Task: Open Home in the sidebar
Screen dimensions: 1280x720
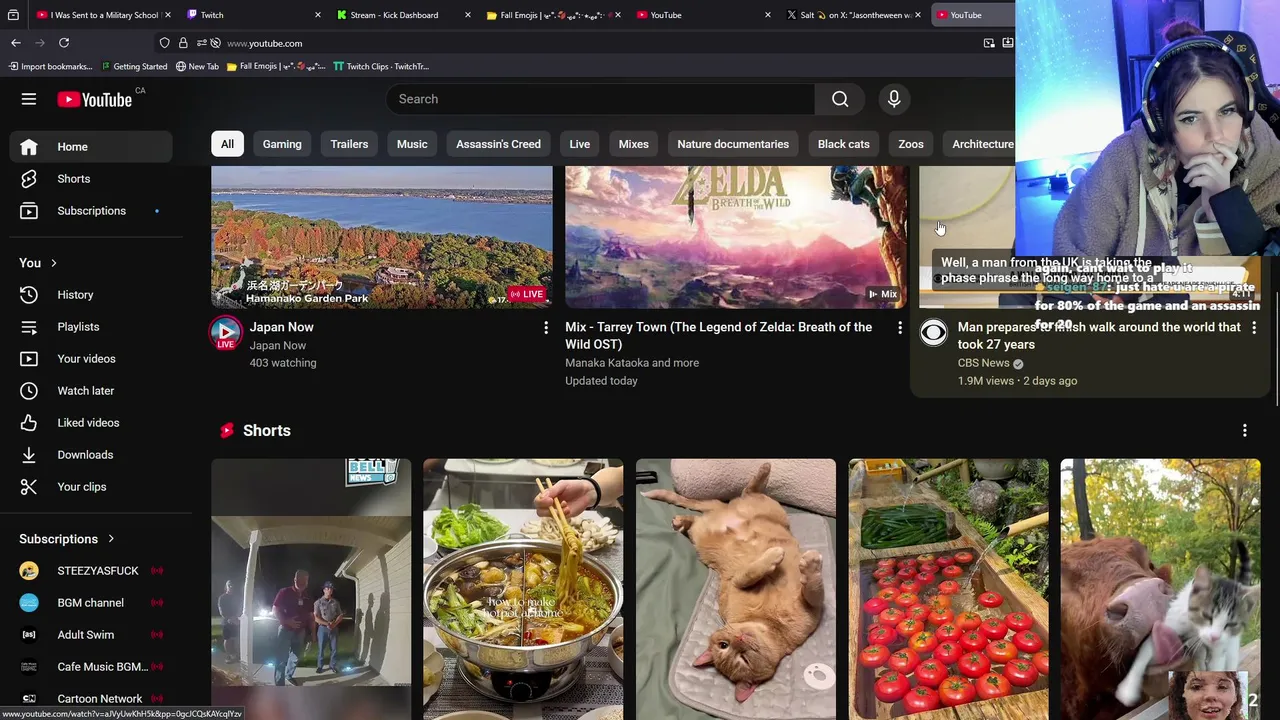Action: pos(91,147)
